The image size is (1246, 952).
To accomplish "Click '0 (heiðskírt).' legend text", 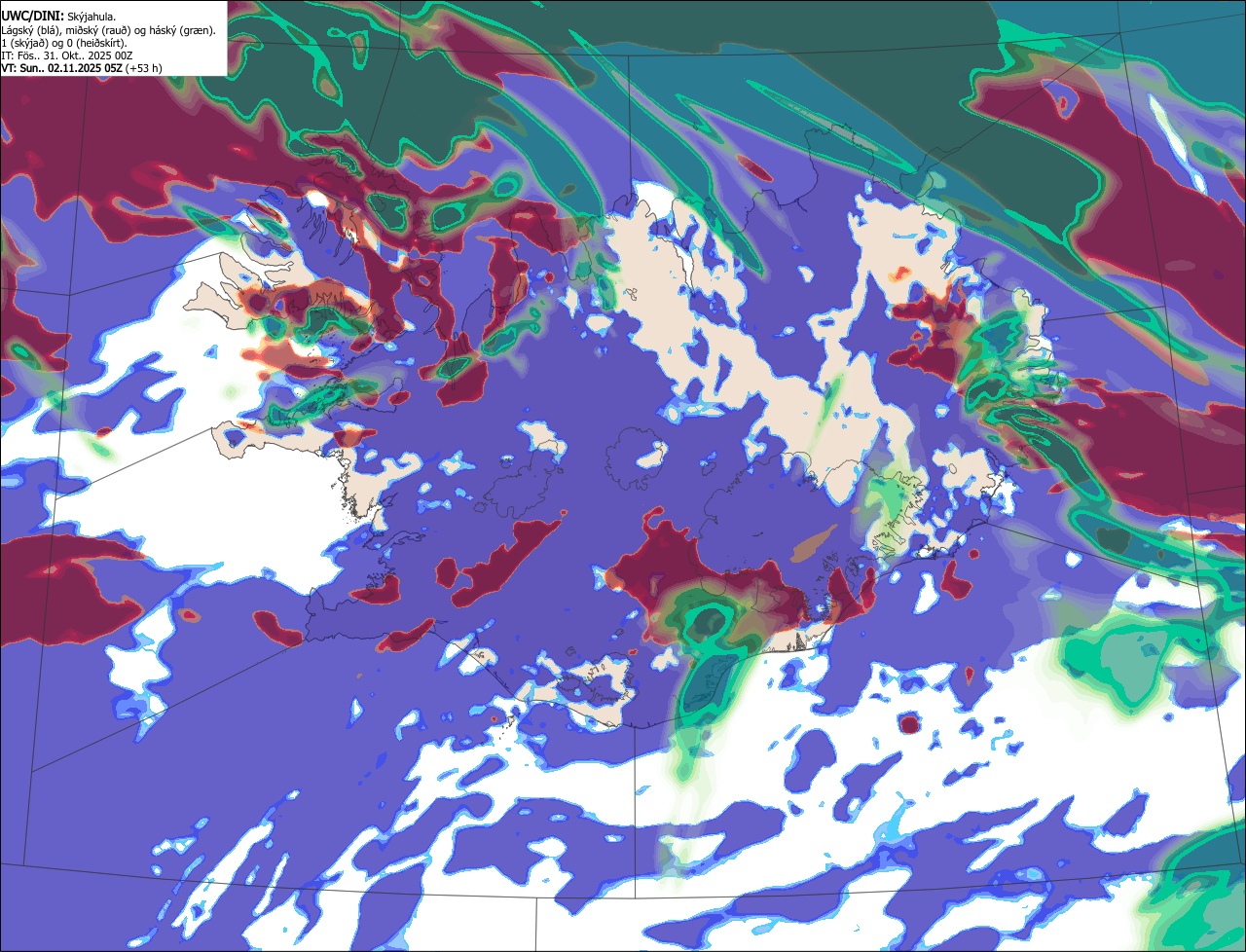I will tap(96, 44).
